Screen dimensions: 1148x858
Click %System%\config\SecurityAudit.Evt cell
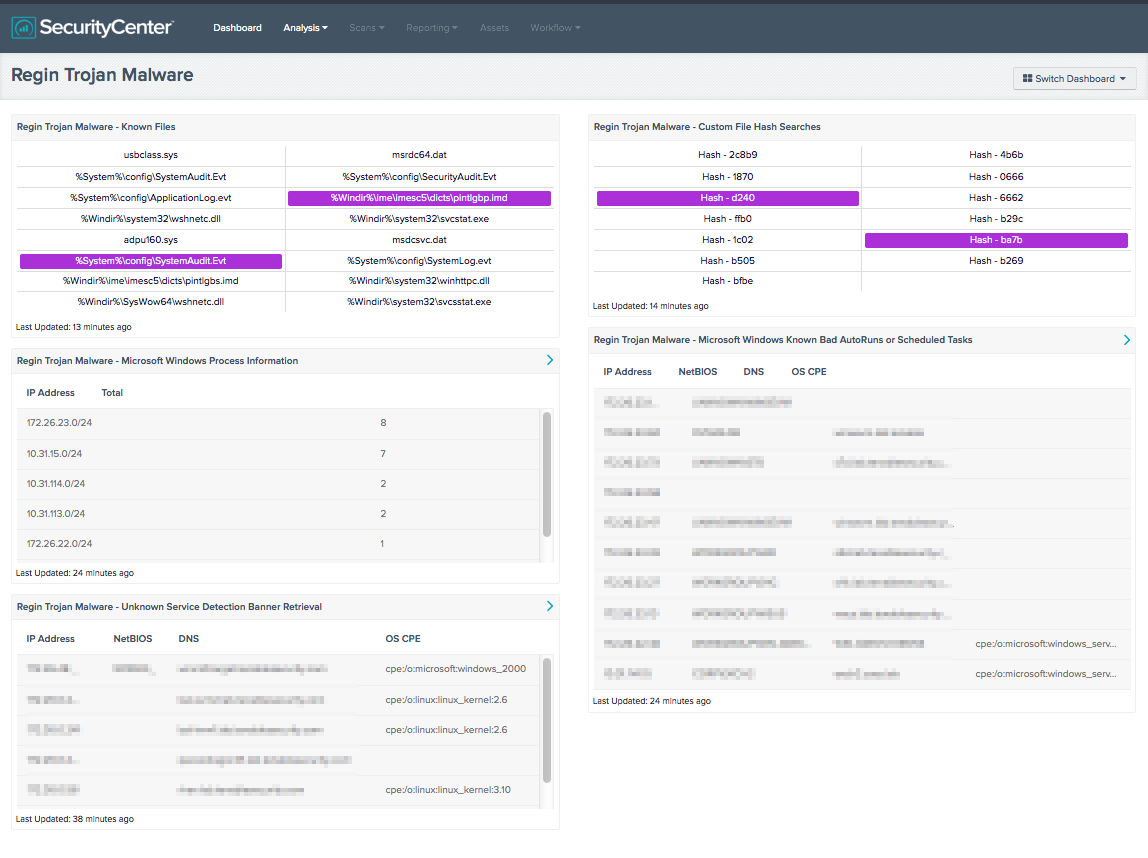[x=420, y=176]
